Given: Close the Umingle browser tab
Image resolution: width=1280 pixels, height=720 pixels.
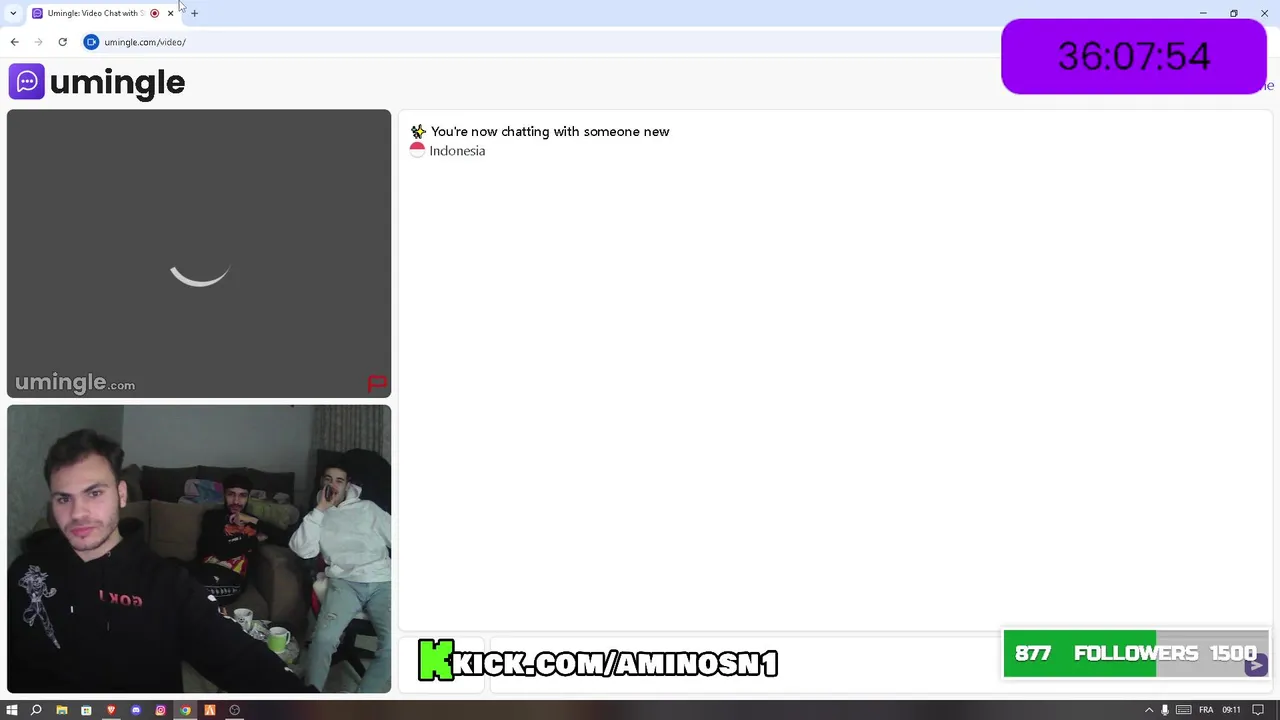Looking at the screenshot, I should (x=170, y=13).
